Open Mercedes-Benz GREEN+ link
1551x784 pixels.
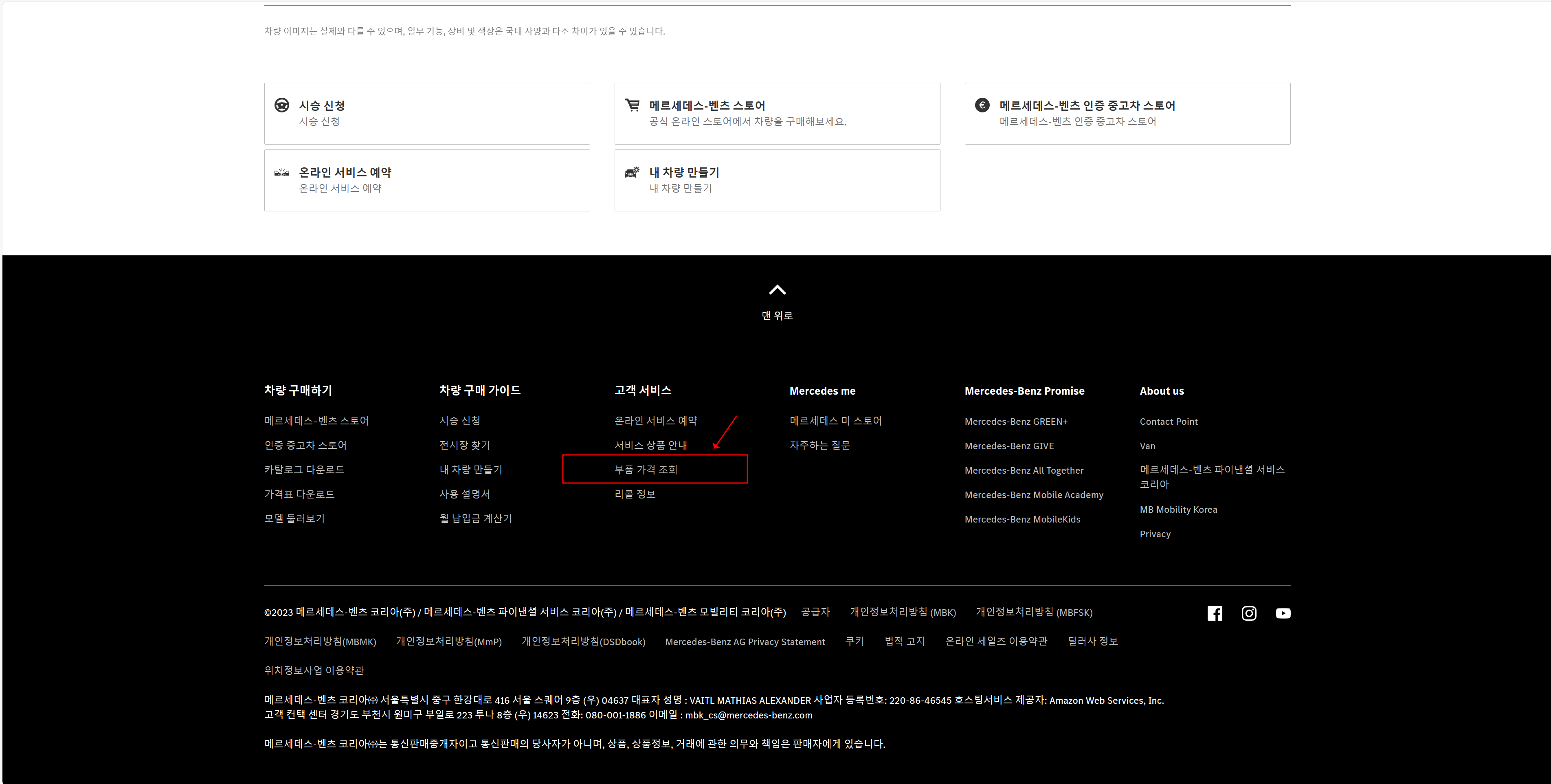[x=1016, y=422]
